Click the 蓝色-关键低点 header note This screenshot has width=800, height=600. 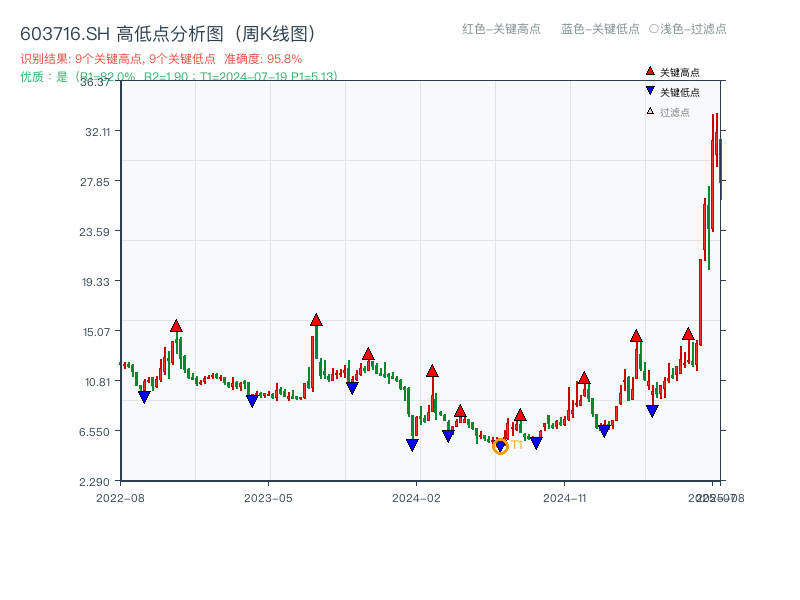(x=600, y=29)
